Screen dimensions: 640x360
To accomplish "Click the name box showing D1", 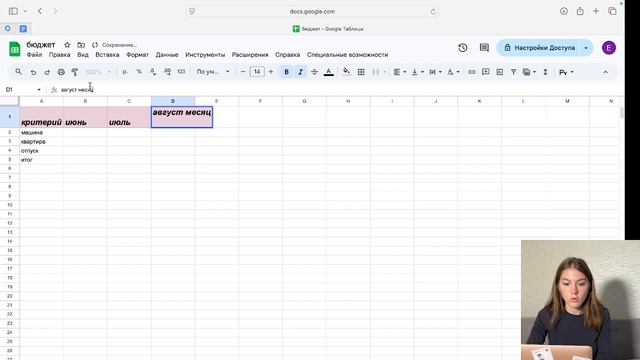I will tap(23, 89).
